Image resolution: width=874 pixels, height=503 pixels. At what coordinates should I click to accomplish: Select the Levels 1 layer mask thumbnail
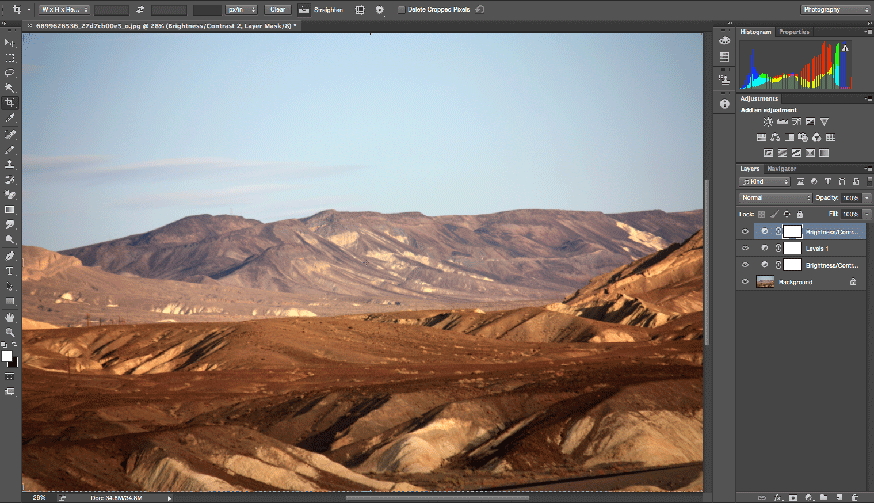pos(792,248)
